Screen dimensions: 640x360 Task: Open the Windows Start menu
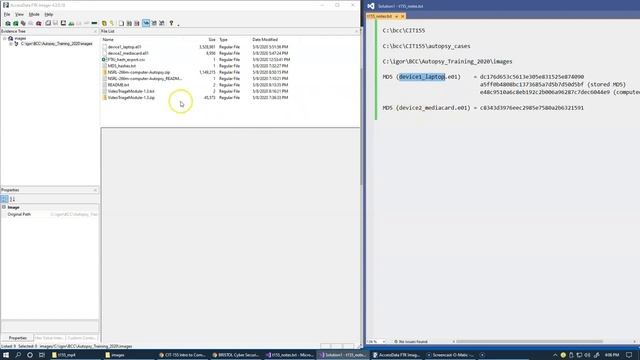pyautogui.click(x=6, y=355)
